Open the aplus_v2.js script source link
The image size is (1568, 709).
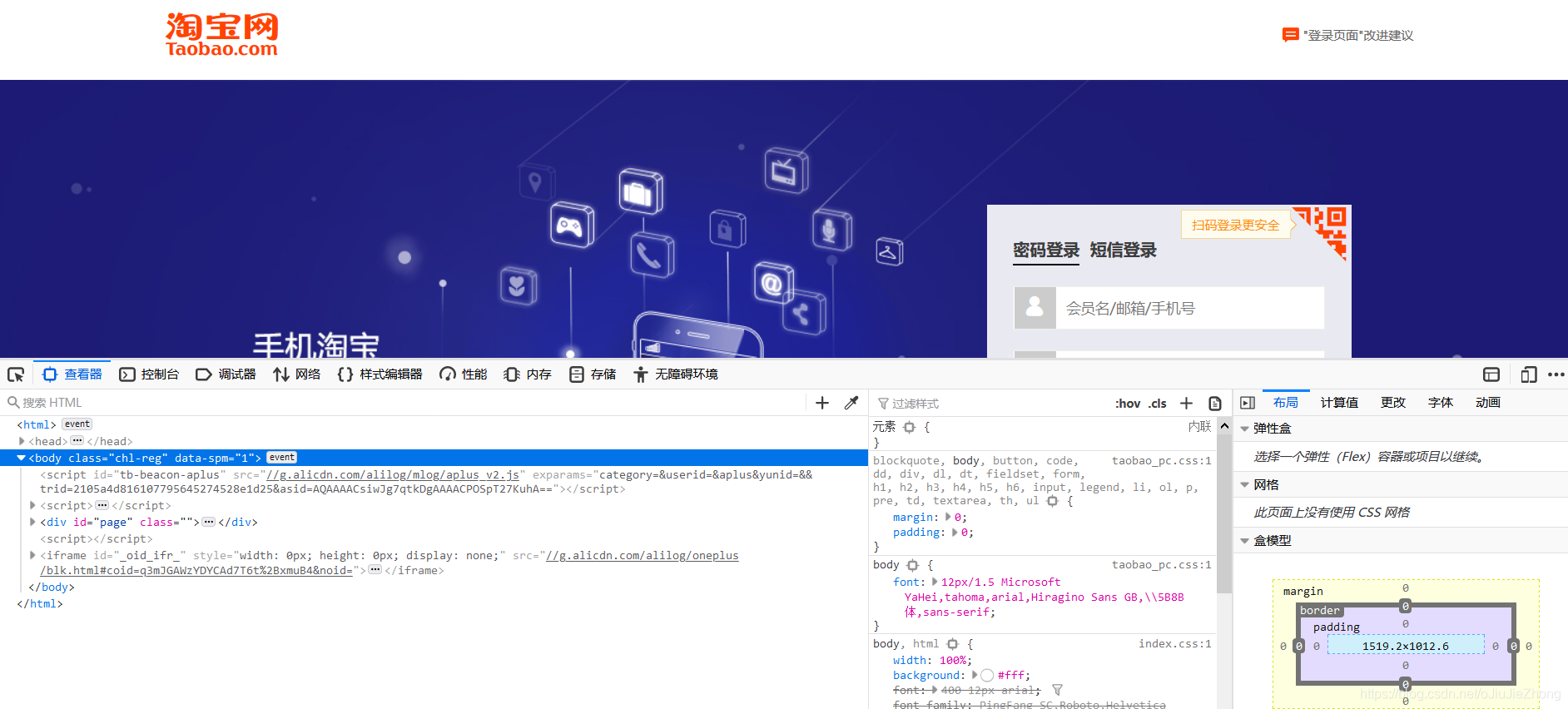pyautogui.click(x=393, y=475)
